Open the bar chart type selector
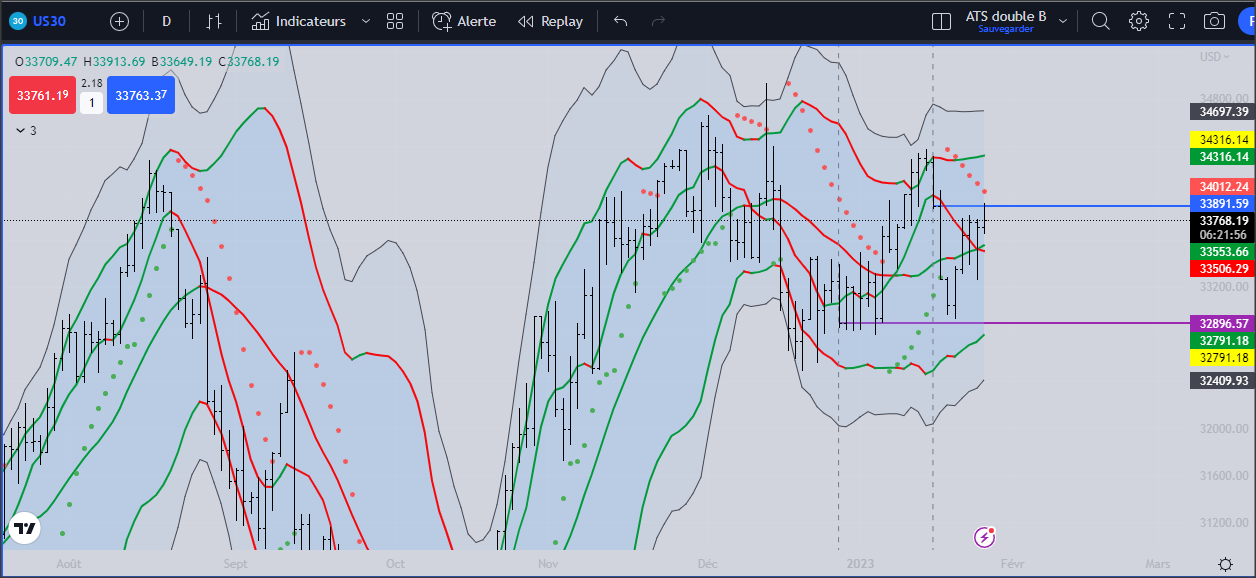Viewport: 1256px width, 578px height. coord(214,21)
